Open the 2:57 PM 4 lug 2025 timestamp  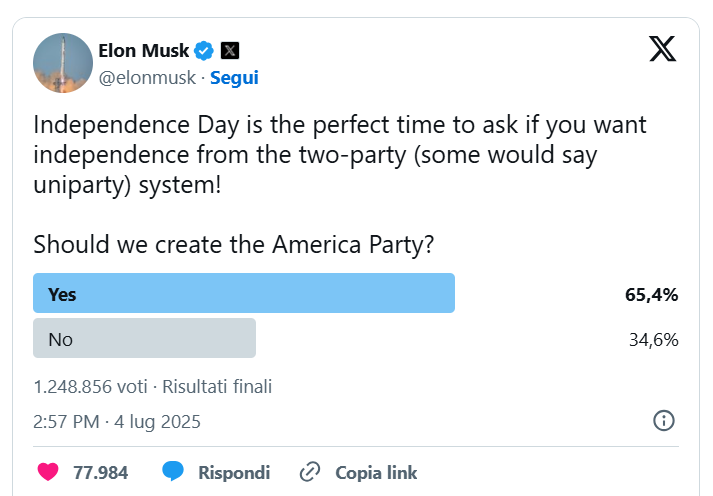click(x=117, y=422)
